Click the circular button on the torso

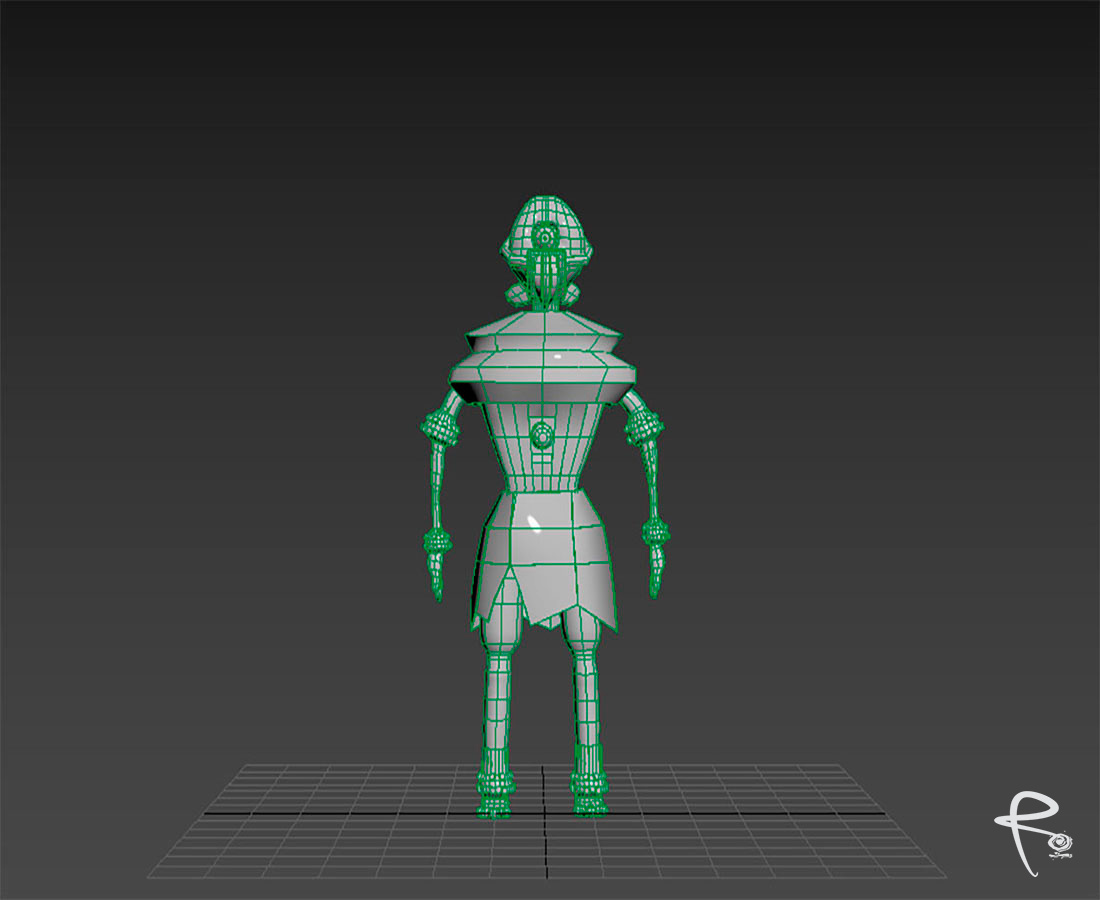(541, 434)
